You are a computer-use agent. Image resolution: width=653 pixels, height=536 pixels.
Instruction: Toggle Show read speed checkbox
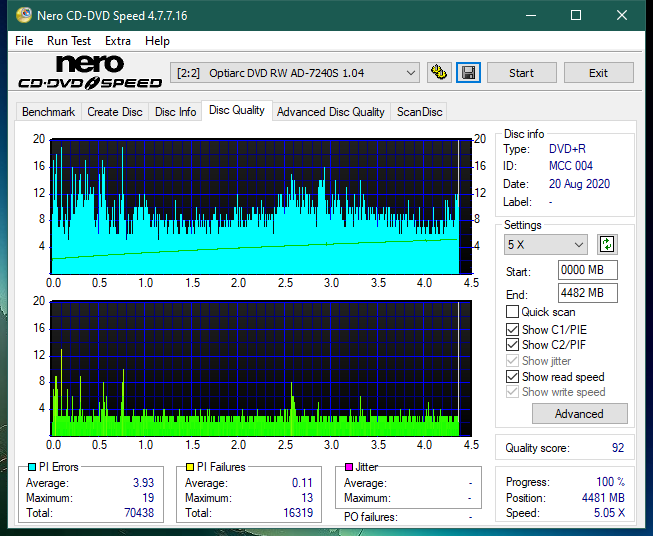tap(512, 376)
